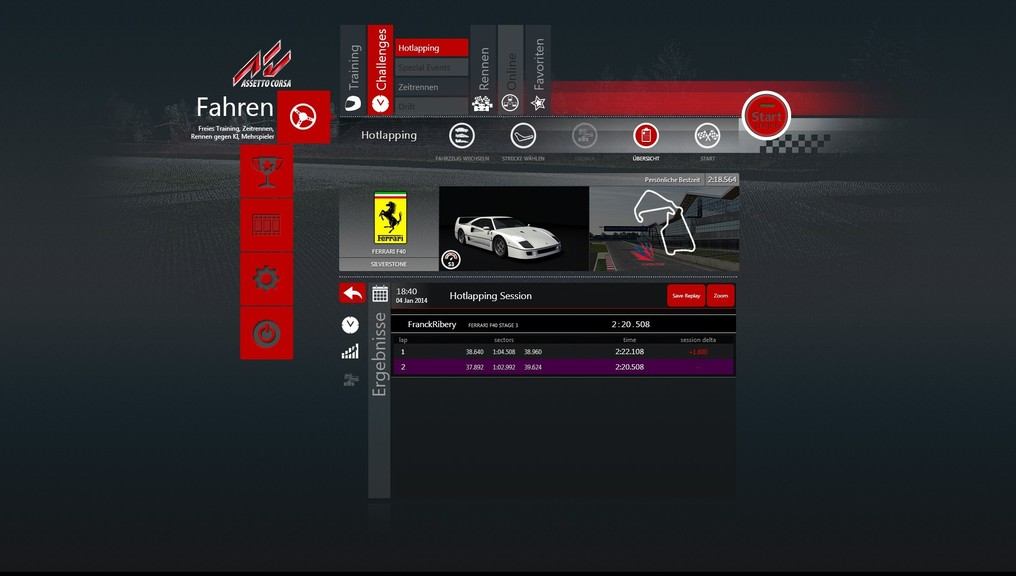Click sector time 1:04.508 in lap 1
The width and height of the screenshot is (1016, 576).
click(503, 352)
